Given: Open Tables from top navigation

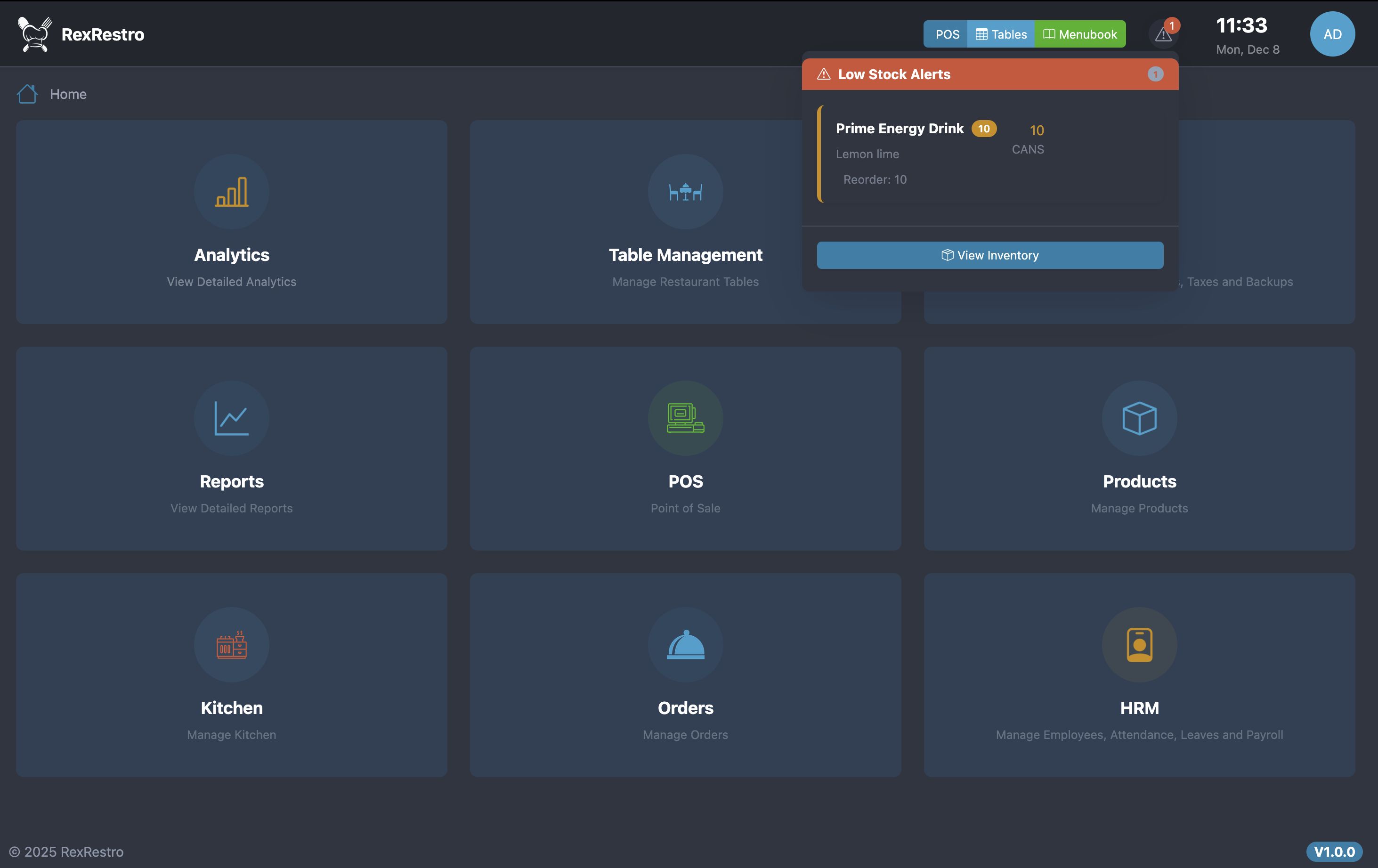Looking at the screenshot, I should pos(1000,34).
